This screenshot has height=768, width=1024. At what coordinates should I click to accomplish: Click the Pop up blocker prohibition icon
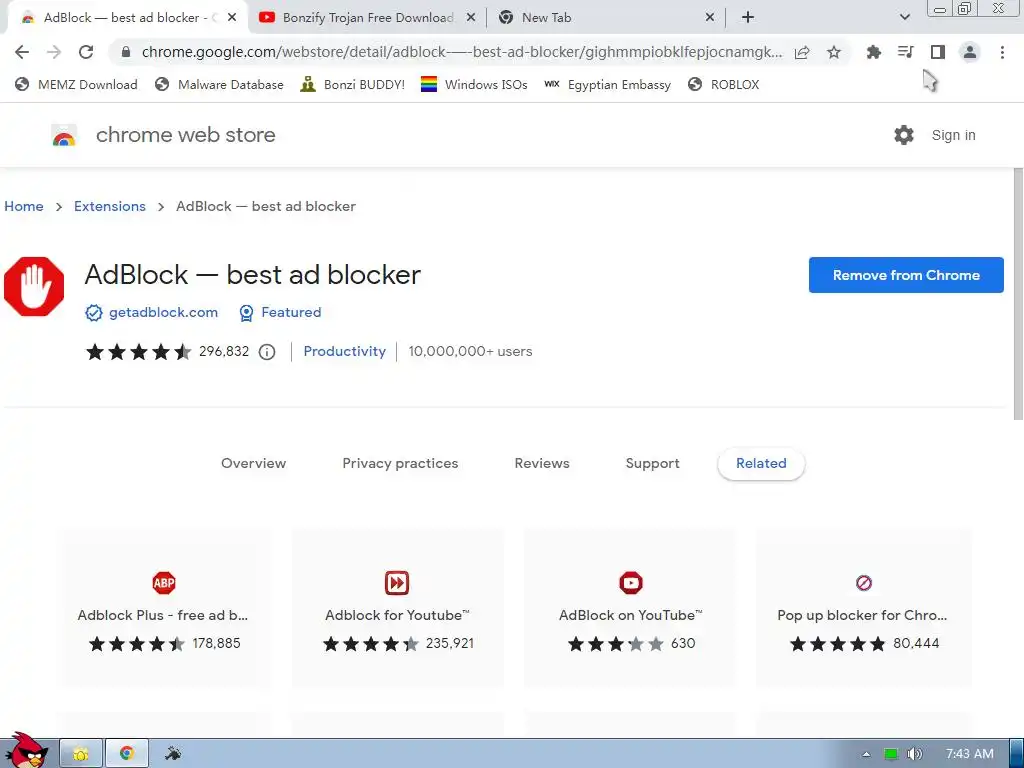point(864,583)
